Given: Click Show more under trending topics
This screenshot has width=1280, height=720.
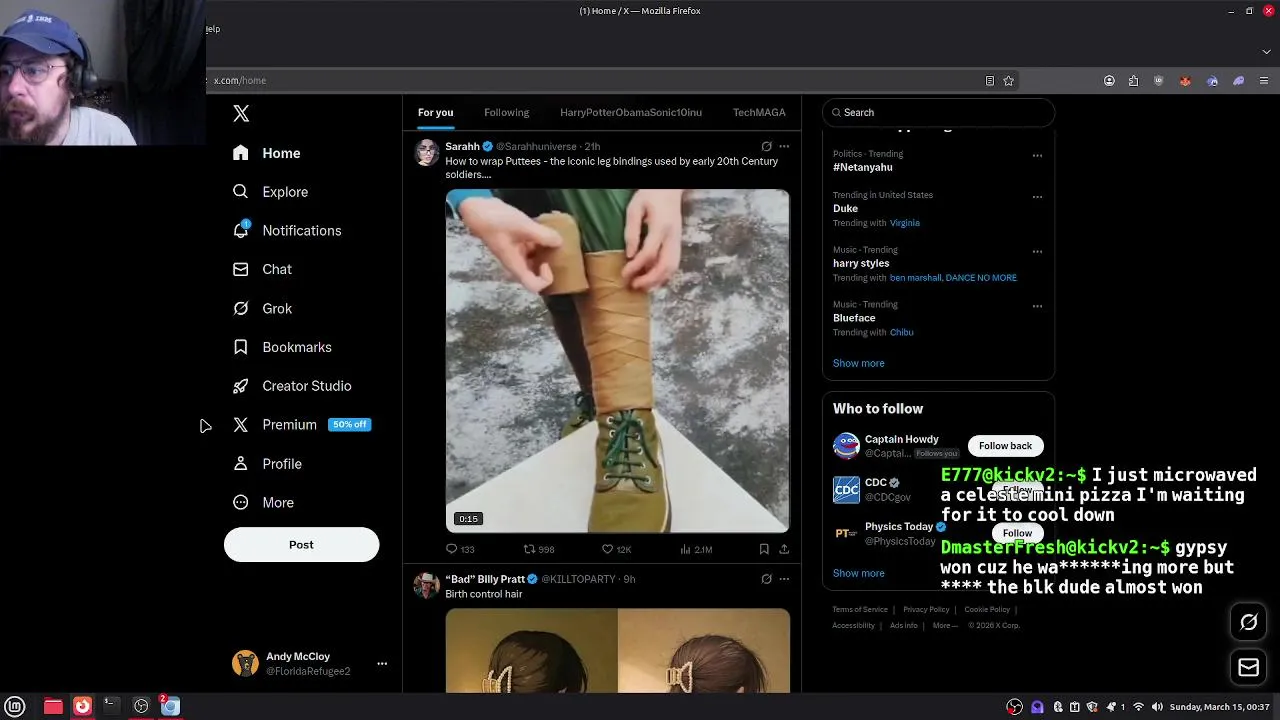Looking at the screenshot, I should click(x=858, y=363).
